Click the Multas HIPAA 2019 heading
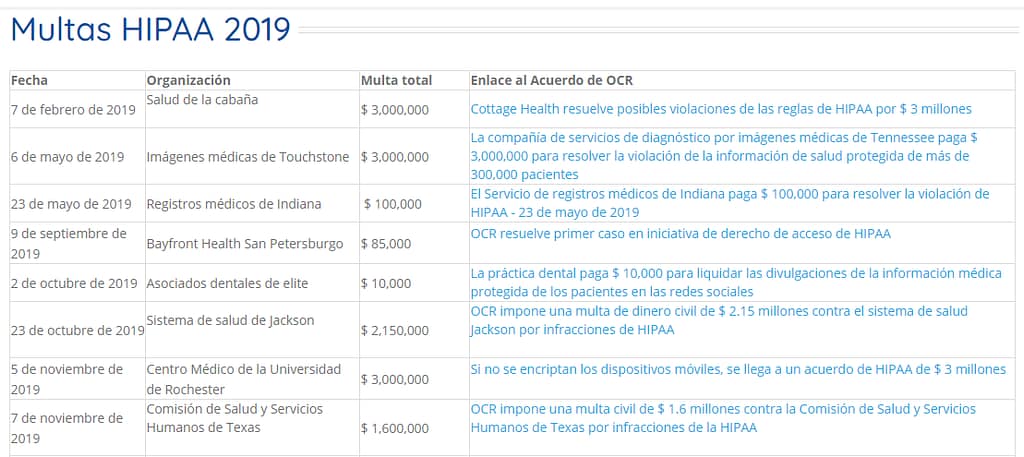 point(150,30)
